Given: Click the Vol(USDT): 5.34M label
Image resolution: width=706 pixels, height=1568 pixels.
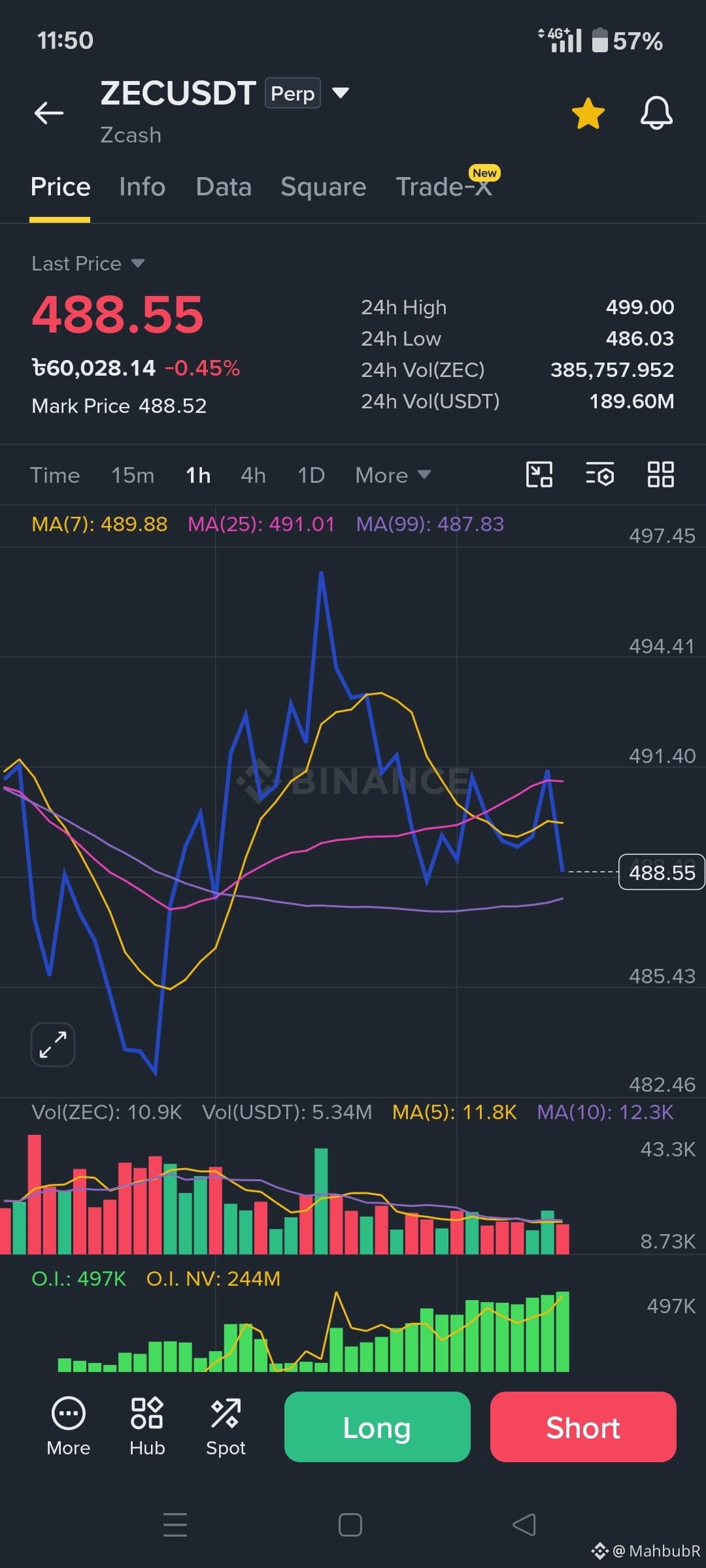Looking at the screenshot, I should tap(287, 1112).
